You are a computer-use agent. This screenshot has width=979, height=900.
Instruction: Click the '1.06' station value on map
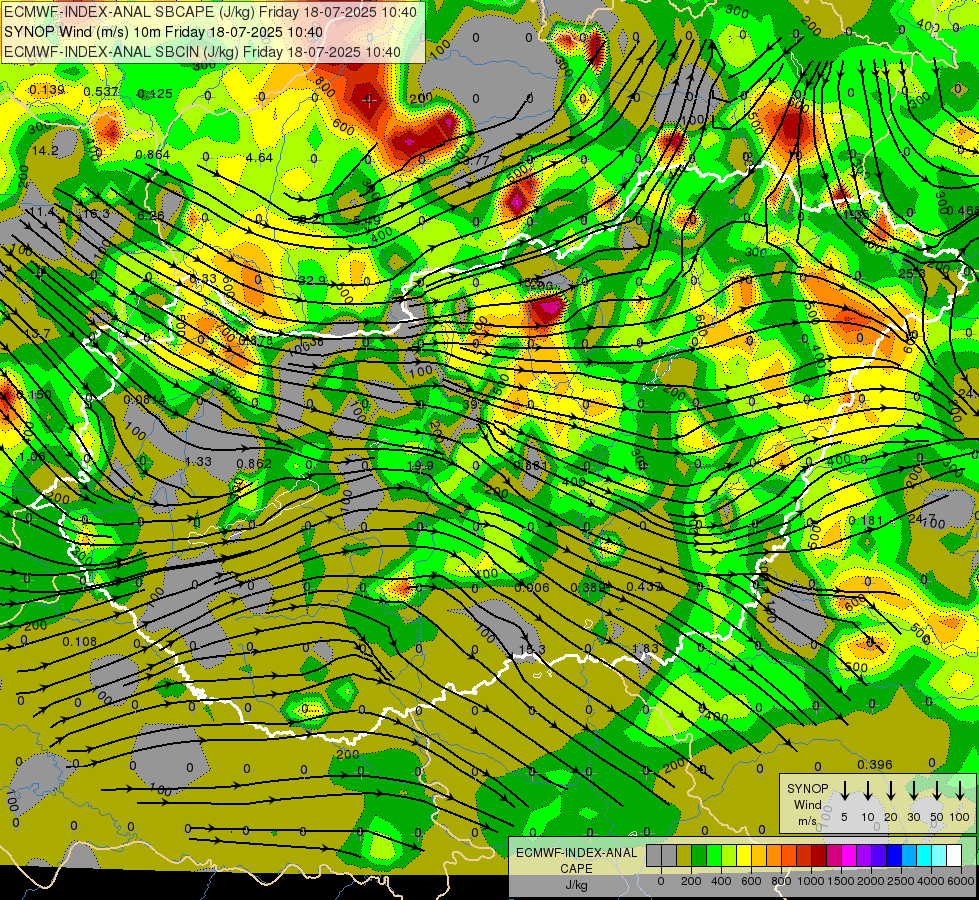pos(32,457)
